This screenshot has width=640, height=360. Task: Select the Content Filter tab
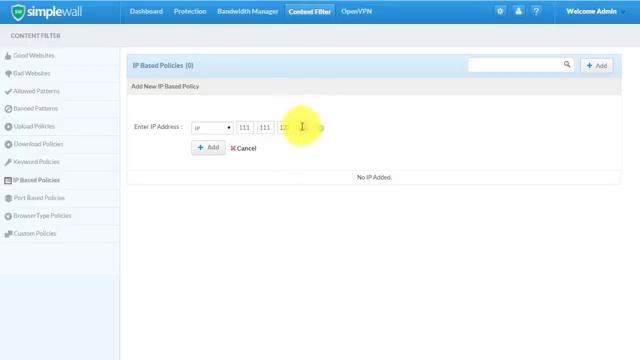309,12
